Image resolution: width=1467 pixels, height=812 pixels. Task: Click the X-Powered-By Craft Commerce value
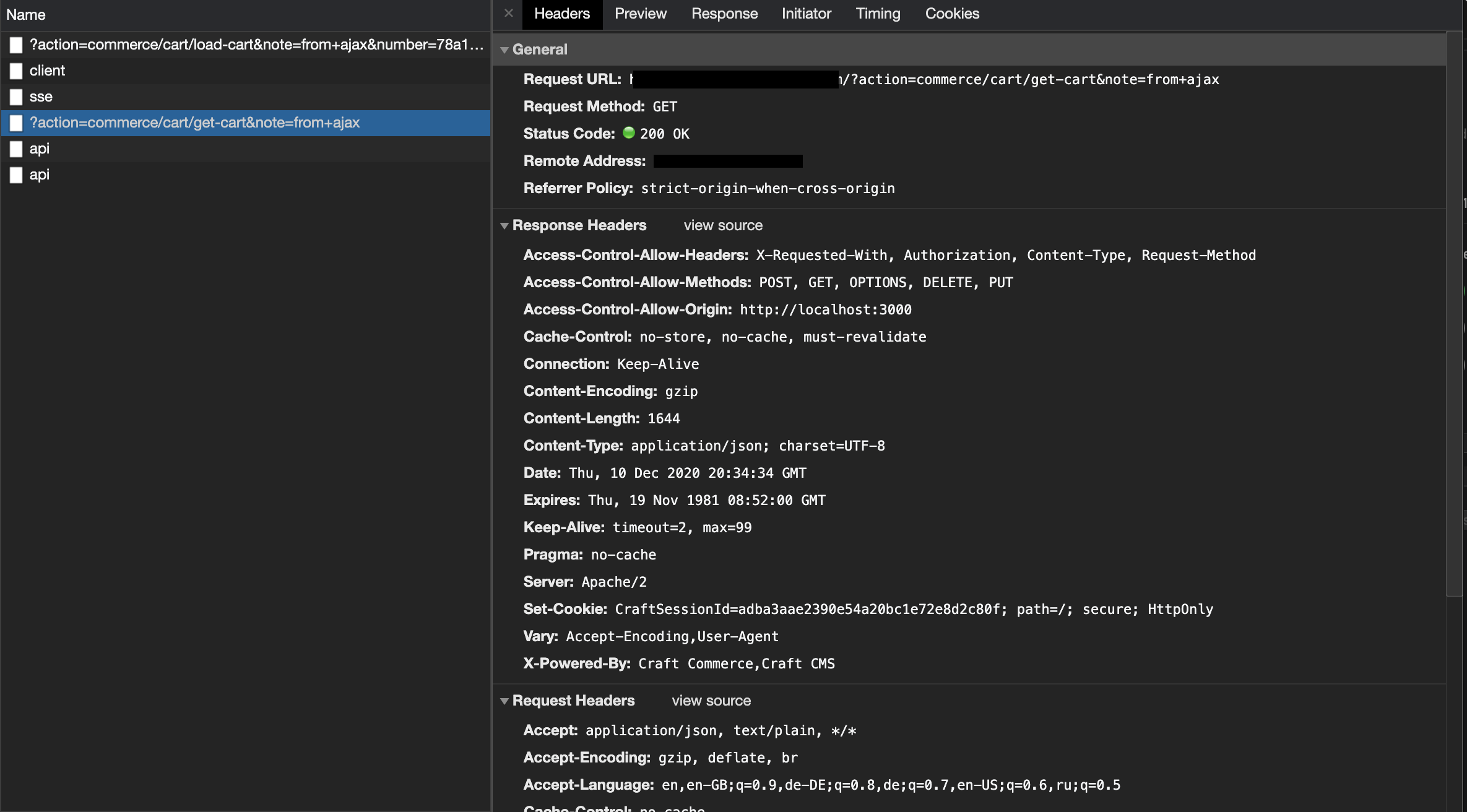click(x=737, y=663)
